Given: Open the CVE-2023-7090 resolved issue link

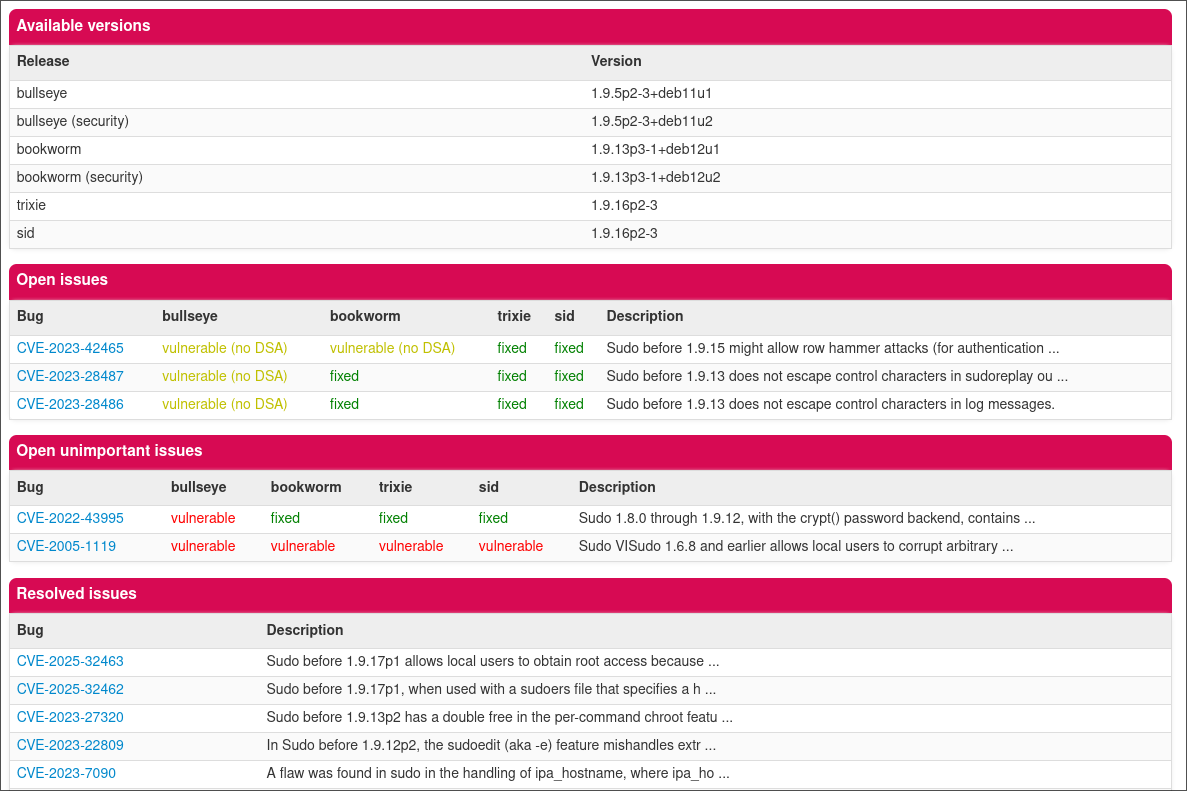Looking at the screenshot, I should [66, 774].
